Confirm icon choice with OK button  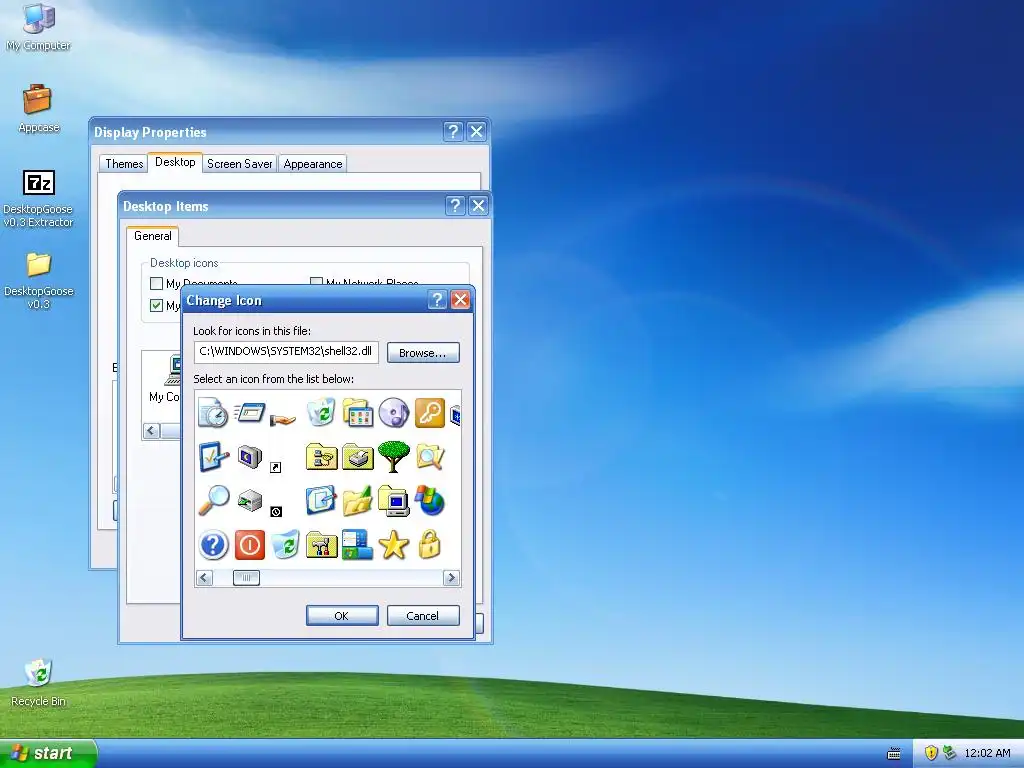point(342,616)
